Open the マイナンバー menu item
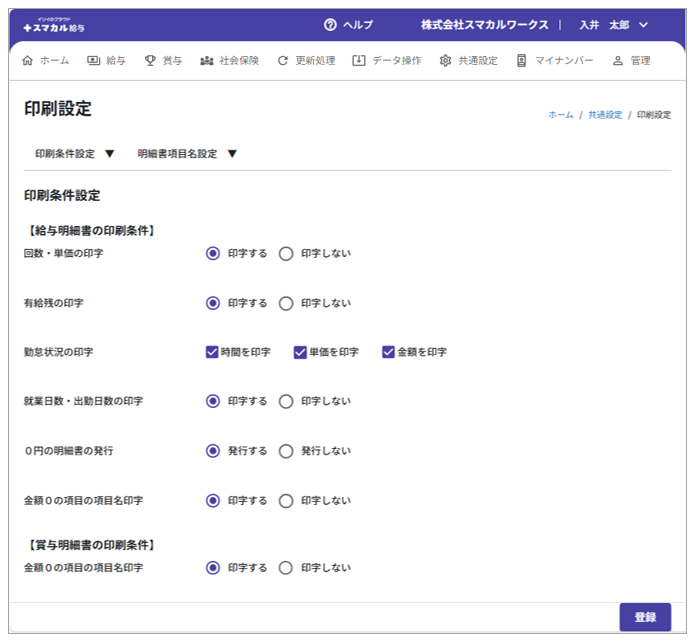The width and height of the screenshot is (695, 643). point(555,61)
